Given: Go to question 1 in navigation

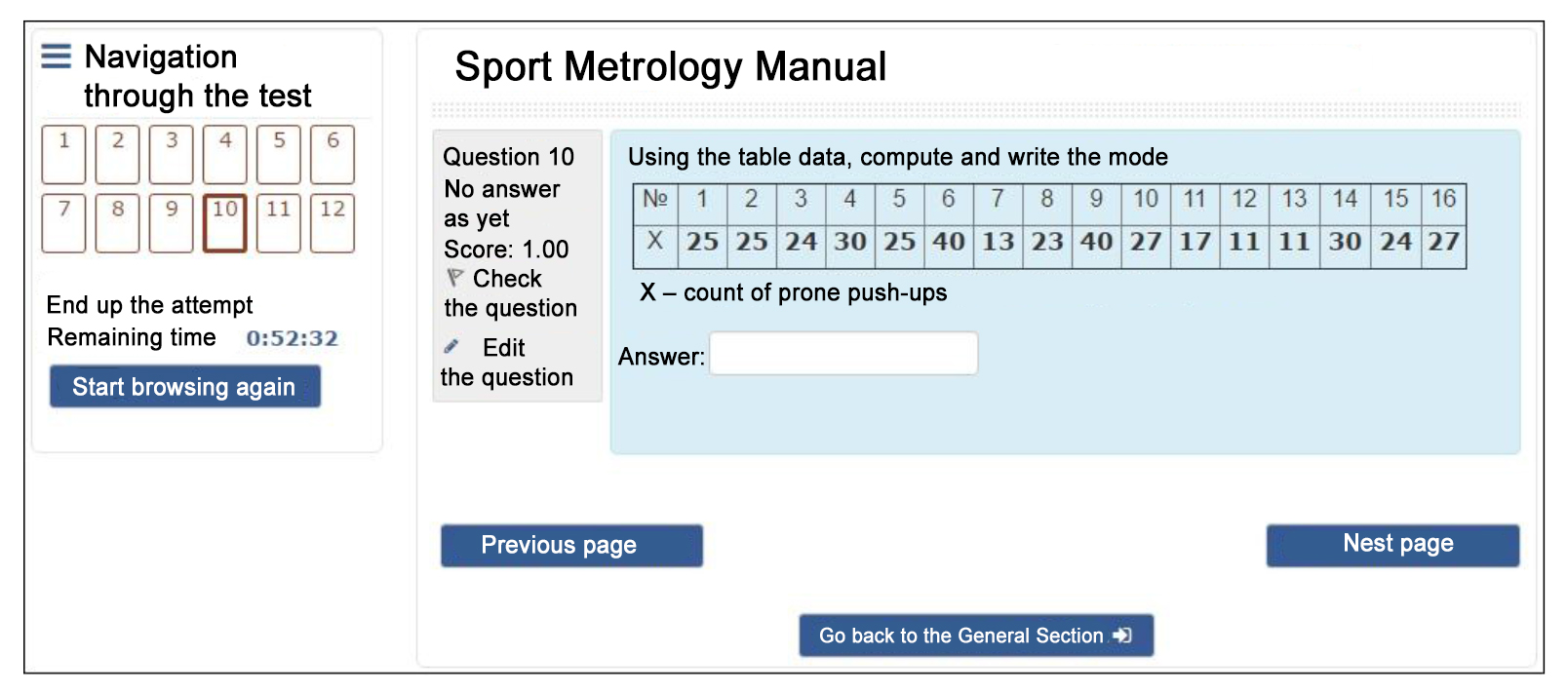Looking at the screenshot, I should tap(64, 154).
